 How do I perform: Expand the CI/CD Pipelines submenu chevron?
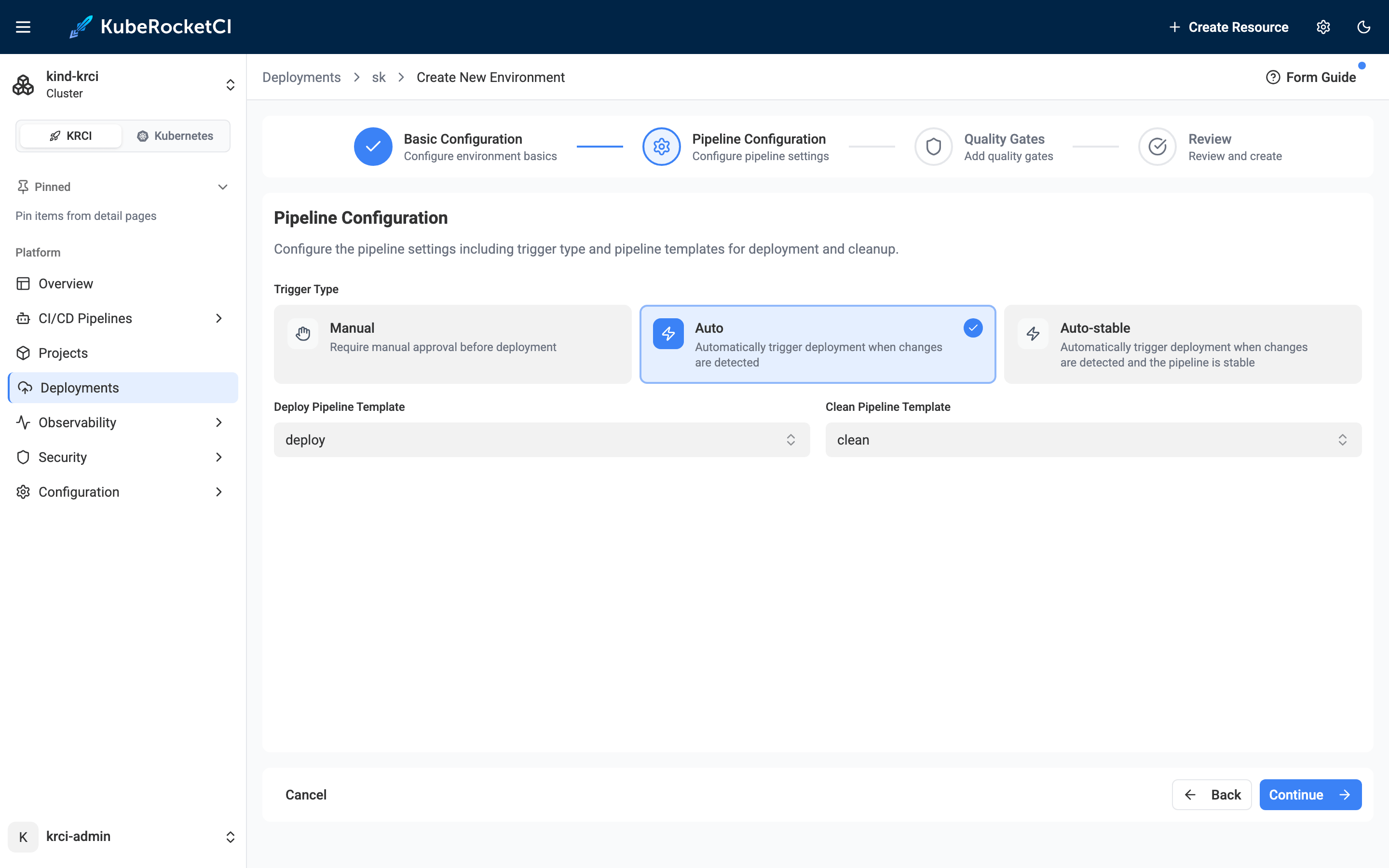coord(218,319)
